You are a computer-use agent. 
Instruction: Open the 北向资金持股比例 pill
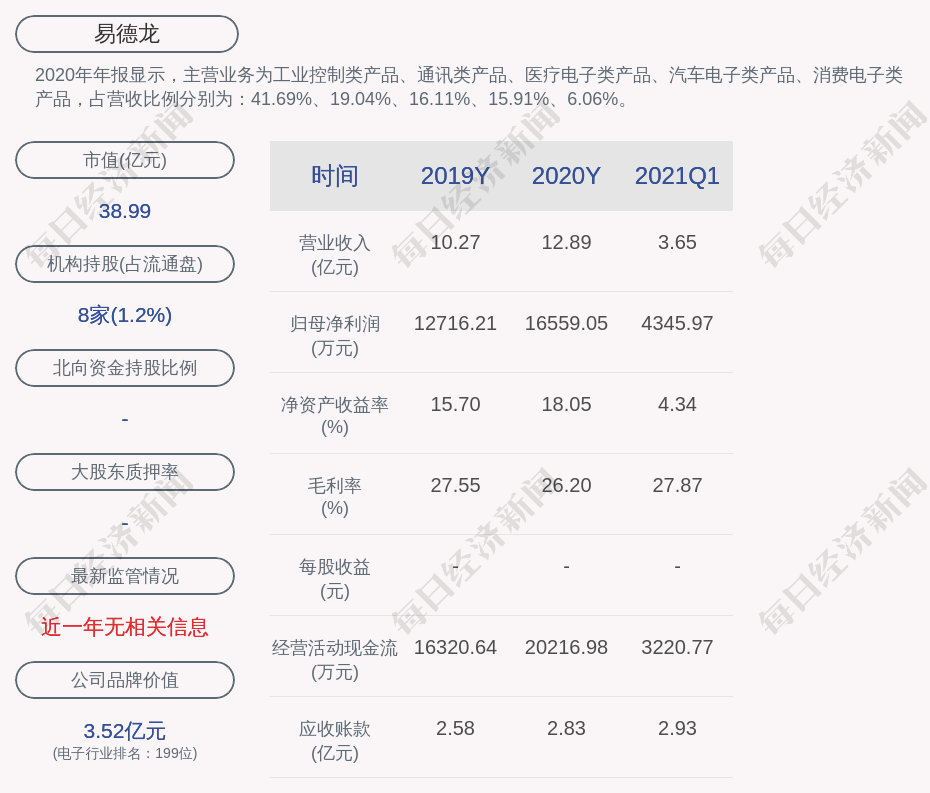[x=125, y=368]
